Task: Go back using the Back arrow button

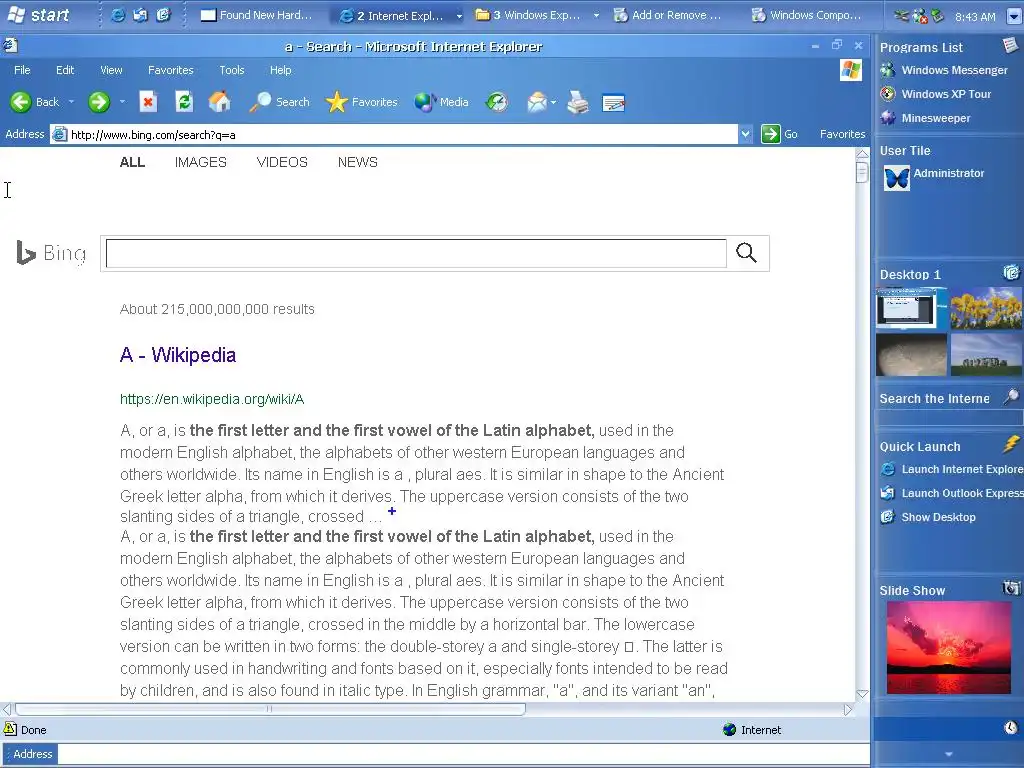Action: (x=34, y=102)
